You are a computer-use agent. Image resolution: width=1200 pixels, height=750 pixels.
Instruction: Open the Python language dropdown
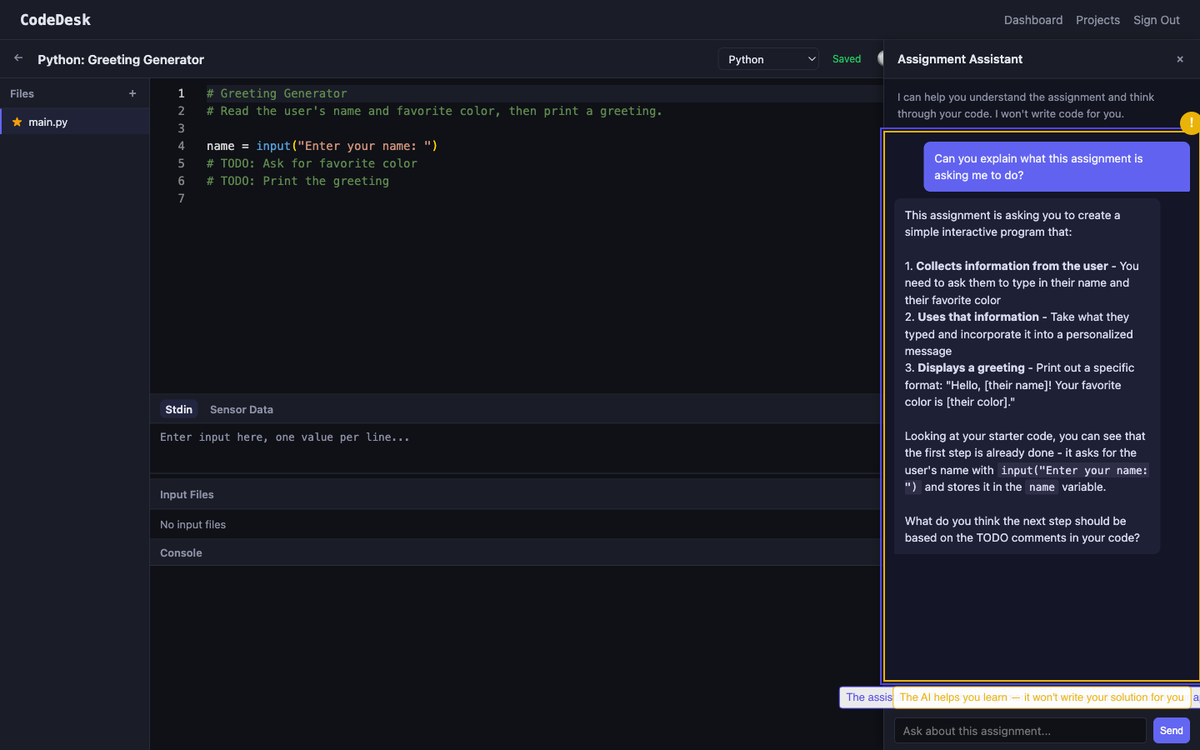pyautogui.click(x=767, y=60)
